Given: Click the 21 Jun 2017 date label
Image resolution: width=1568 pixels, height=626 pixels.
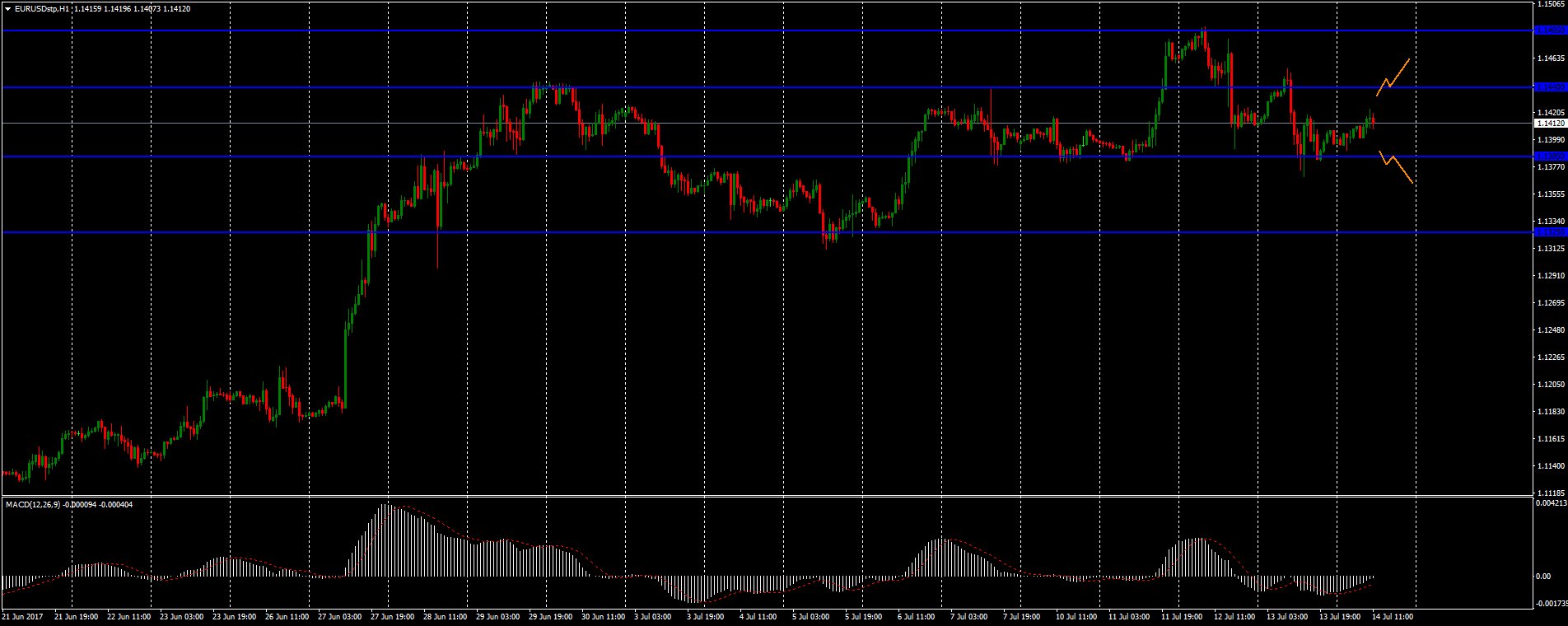Looking at the screenshot, I should (22, 616).
